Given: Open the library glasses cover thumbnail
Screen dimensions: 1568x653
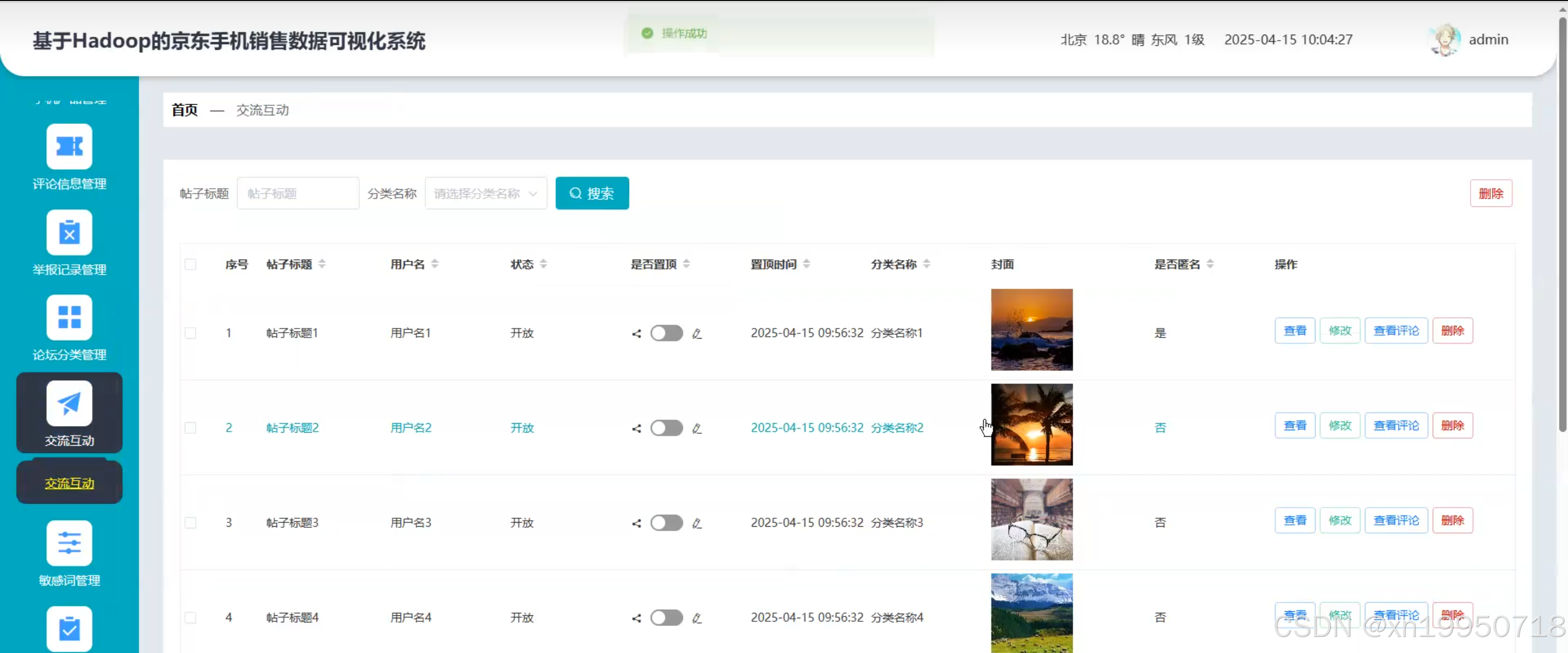Looking at the screenshot, I should point(1032,520).
